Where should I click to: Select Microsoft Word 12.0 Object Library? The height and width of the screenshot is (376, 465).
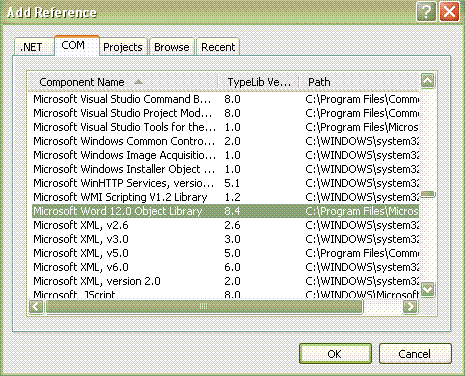225,211
